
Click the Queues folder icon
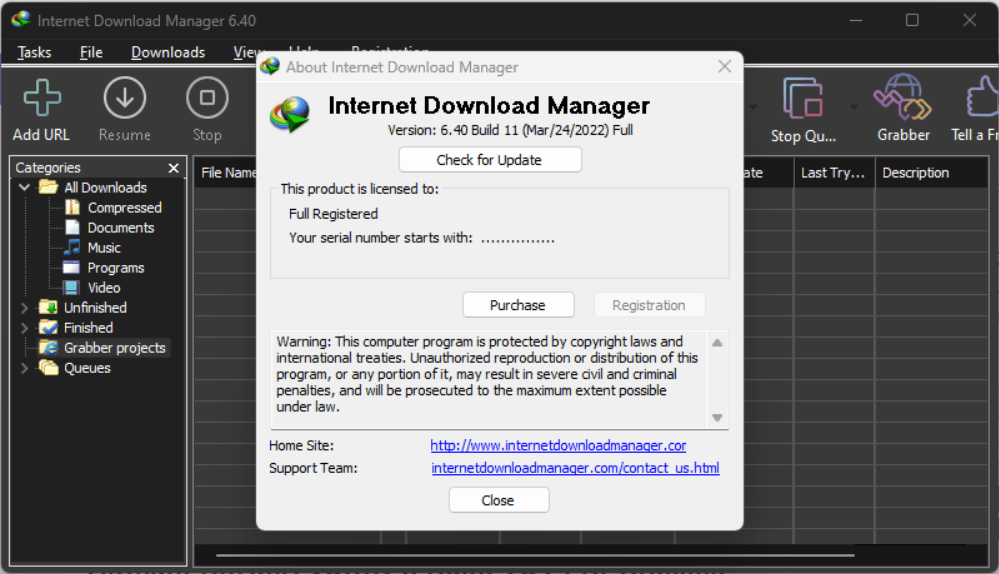point(48,368)
